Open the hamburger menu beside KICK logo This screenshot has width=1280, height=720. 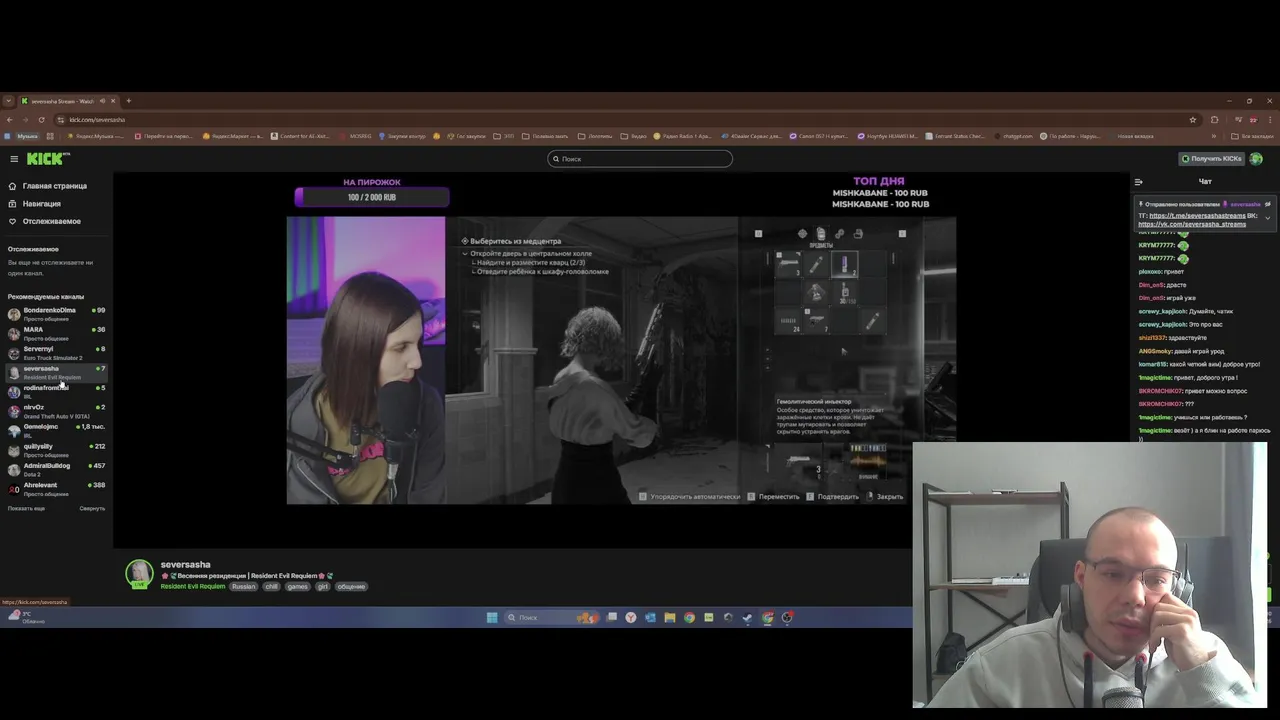pos(14,159)
